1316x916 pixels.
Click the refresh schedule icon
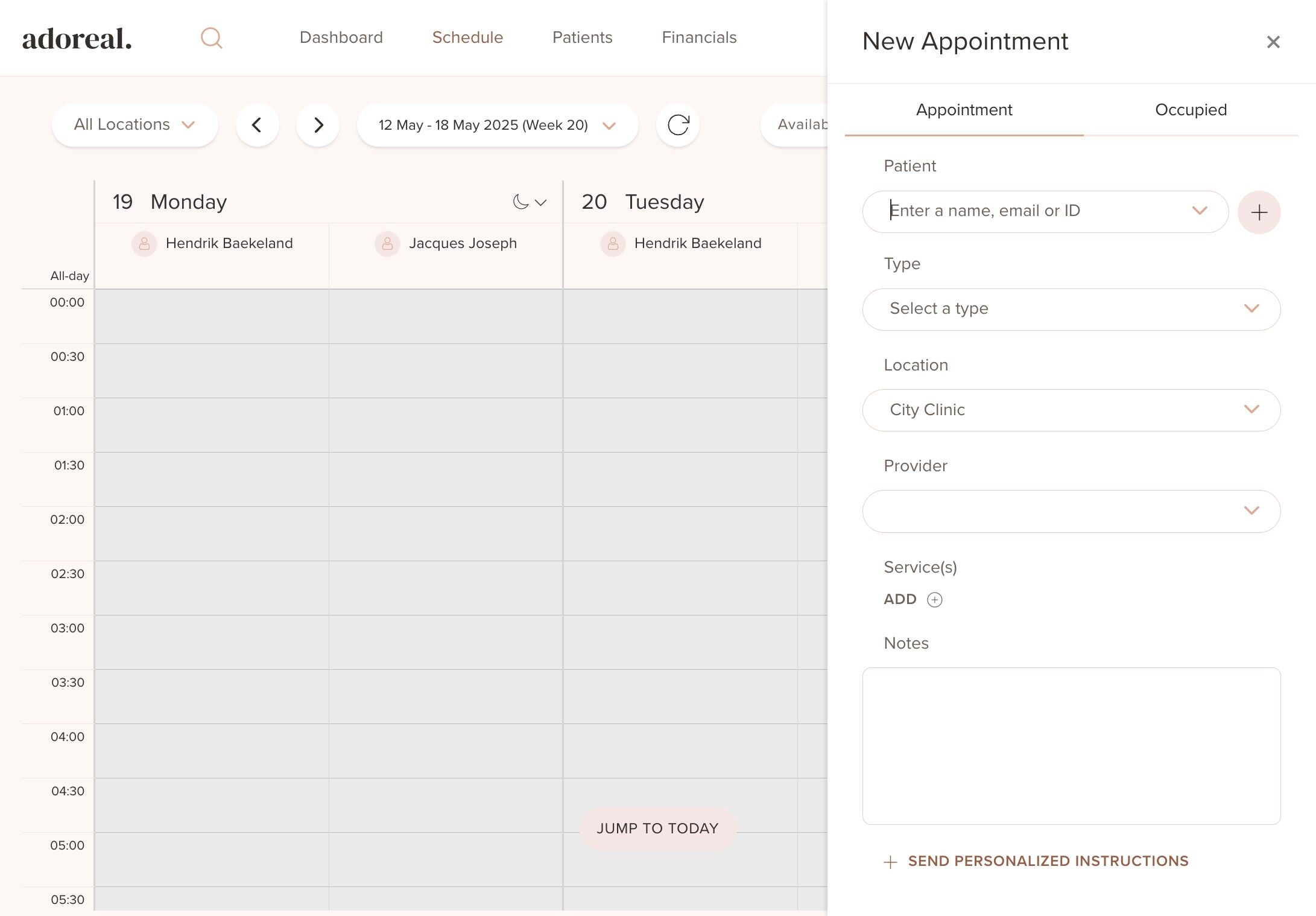678,125
